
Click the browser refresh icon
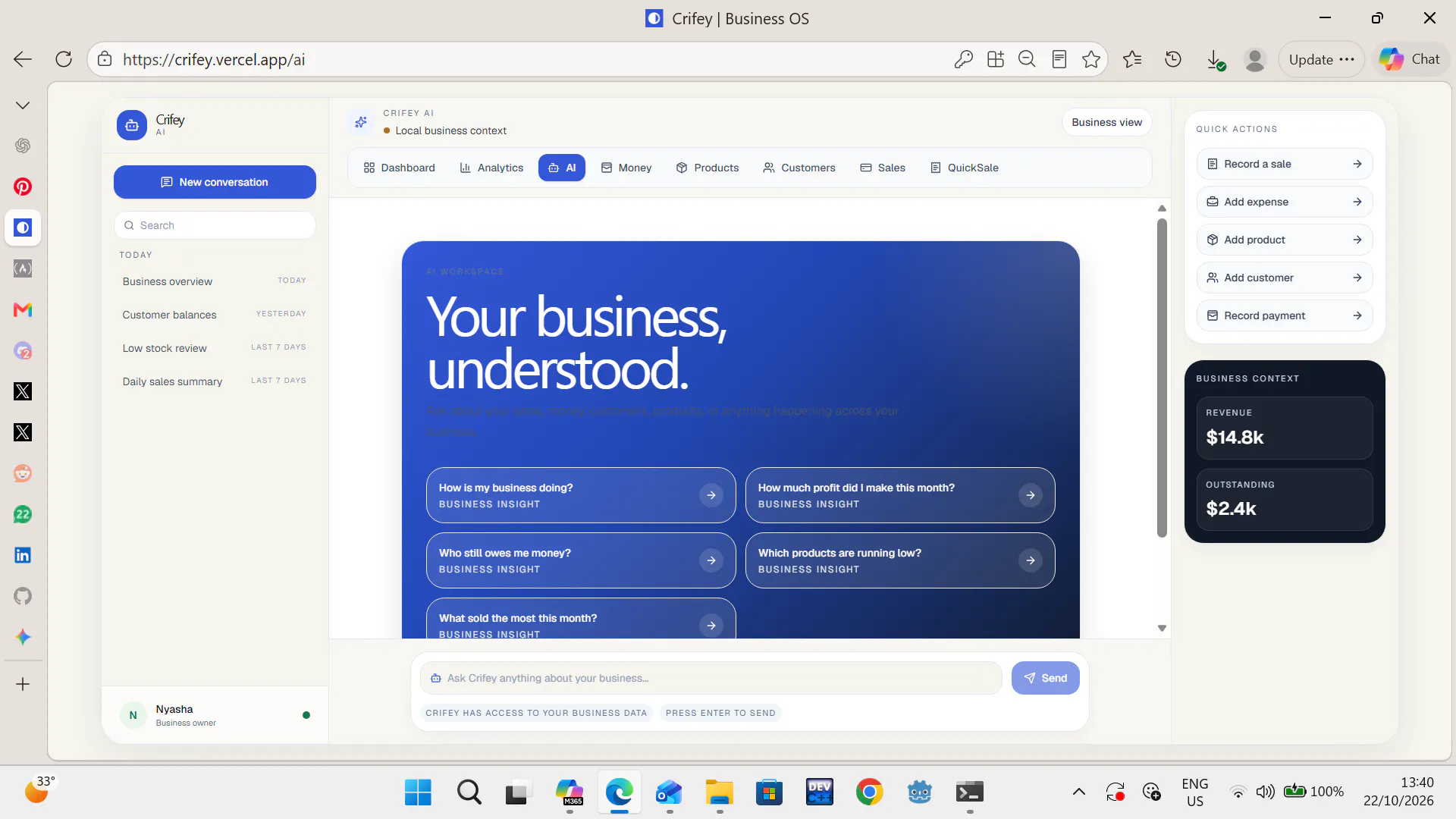coord(64,59)
